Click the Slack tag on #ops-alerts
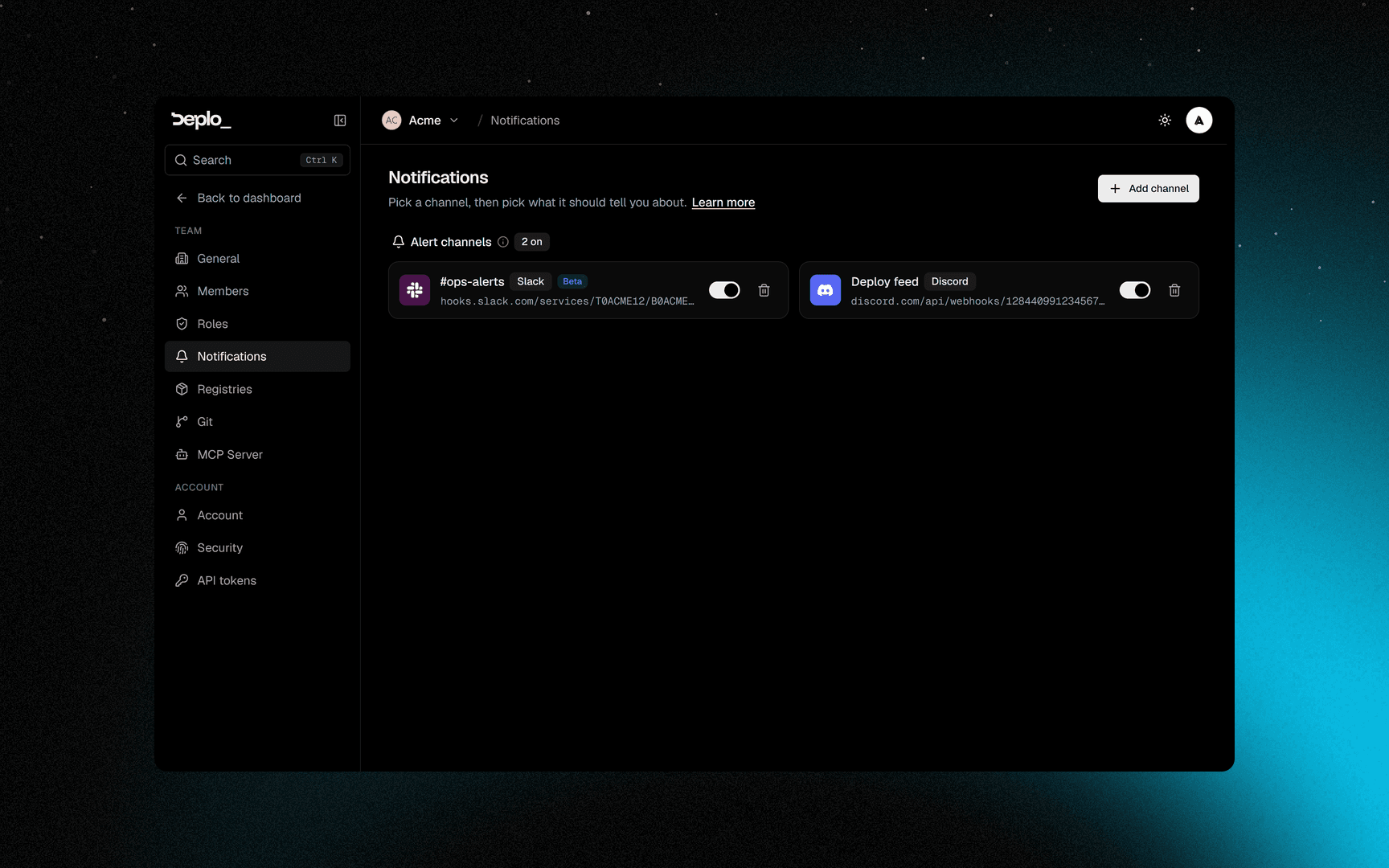Viewport: 1389px width, 868px height. pyautogui.click(x=531, y=281)
